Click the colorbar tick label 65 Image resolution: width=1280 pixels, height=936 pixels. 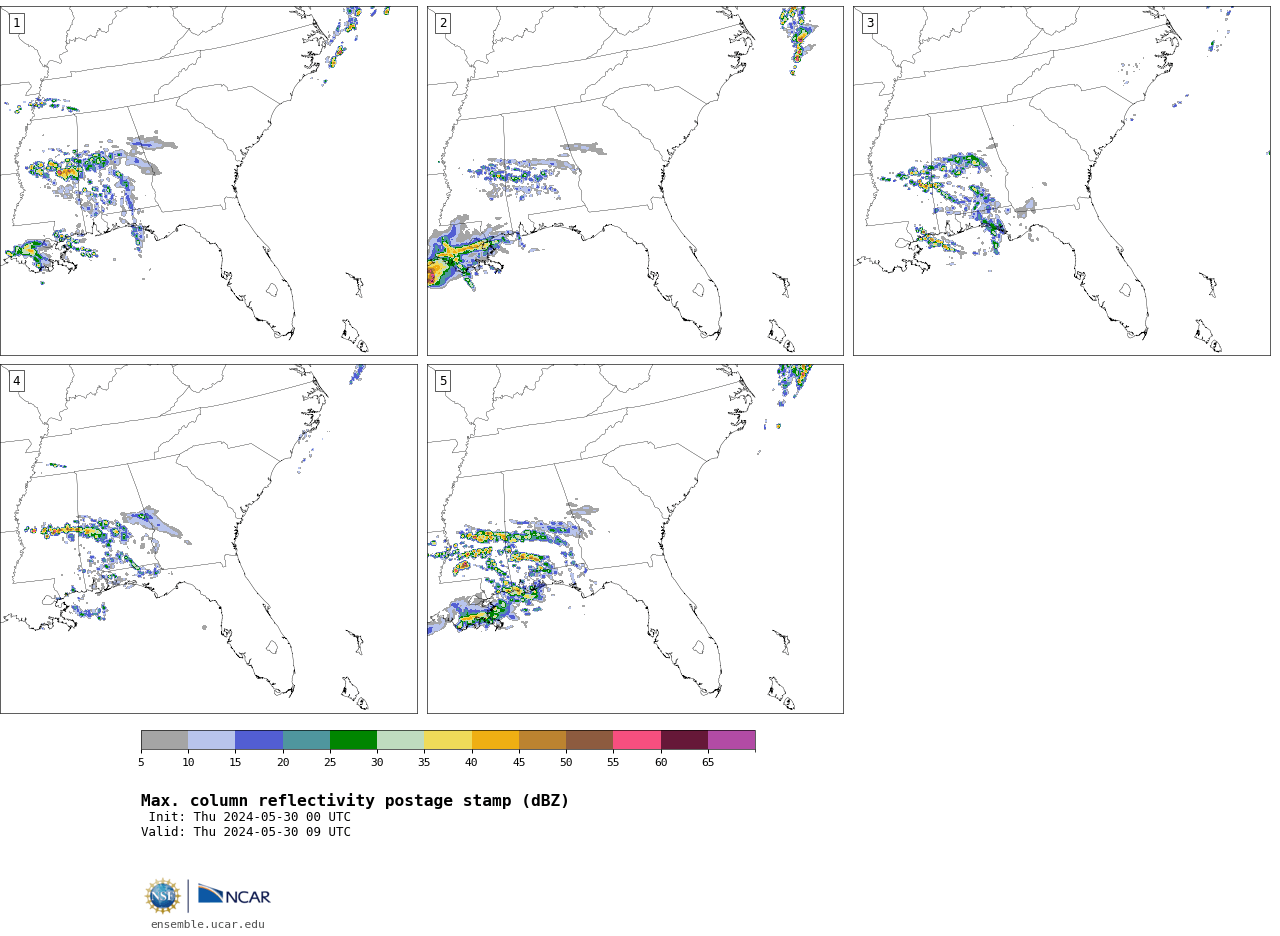pyautogui.click(x=708, y=763)
